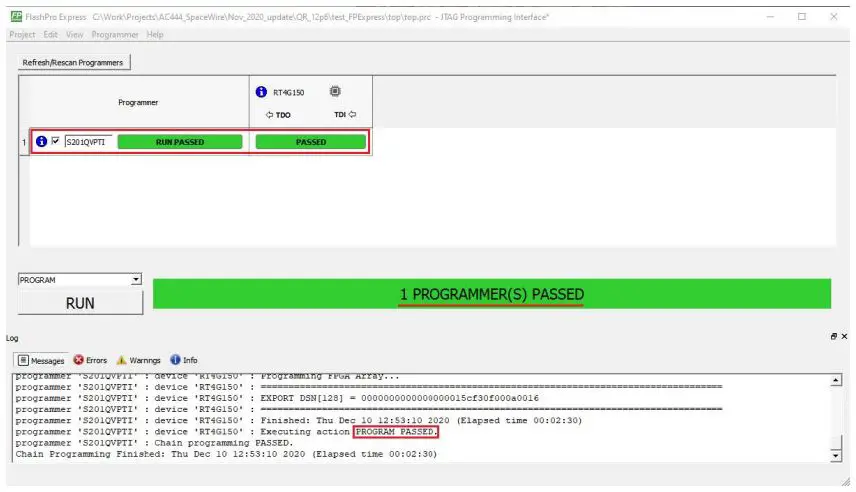Click the 'Finished: Thu Dec 10' log line
The image size is (856, 492).
point(299,420)
